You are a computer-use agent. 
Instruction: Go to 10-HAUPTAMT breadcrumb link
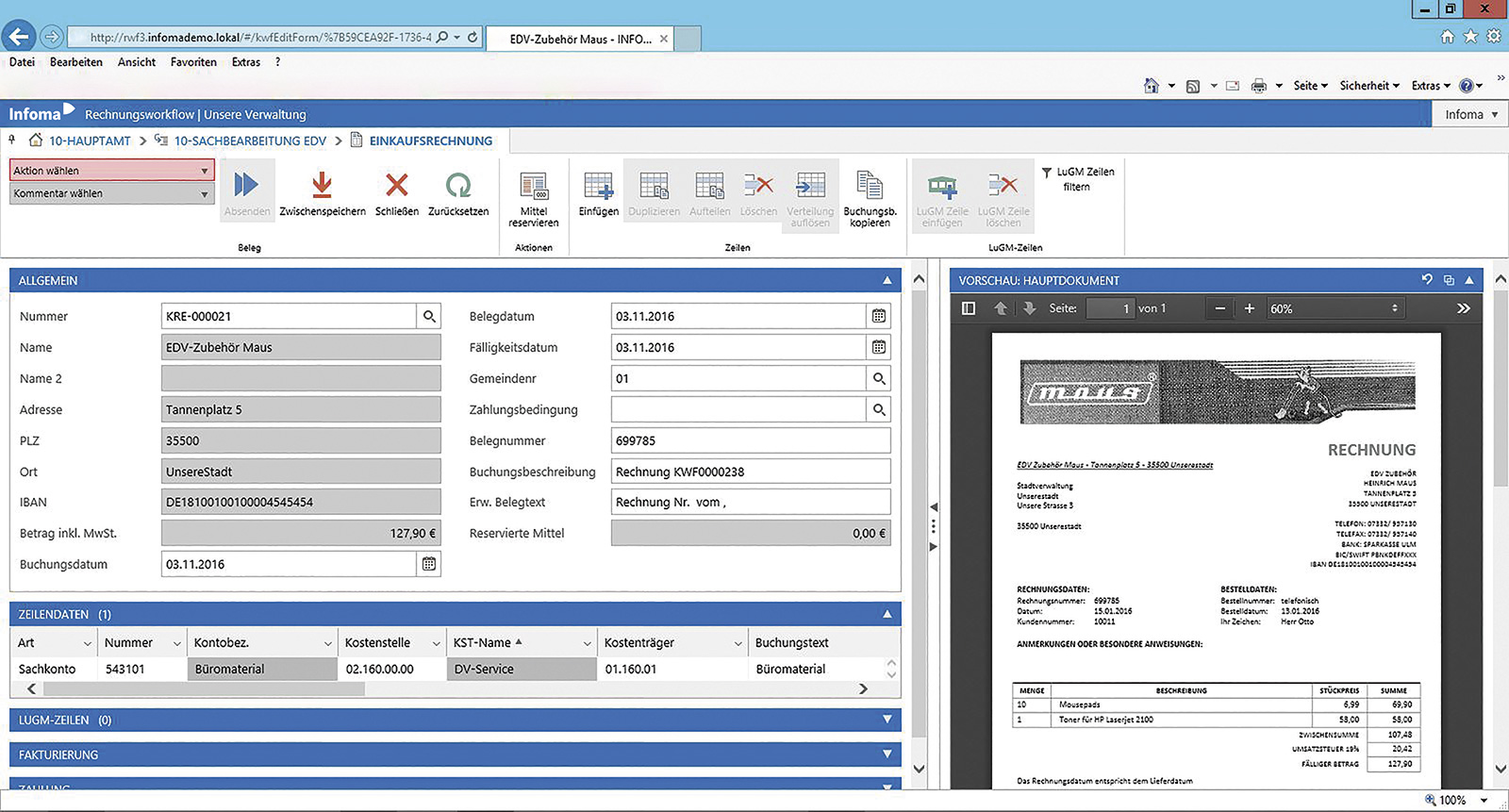[90, 141]
